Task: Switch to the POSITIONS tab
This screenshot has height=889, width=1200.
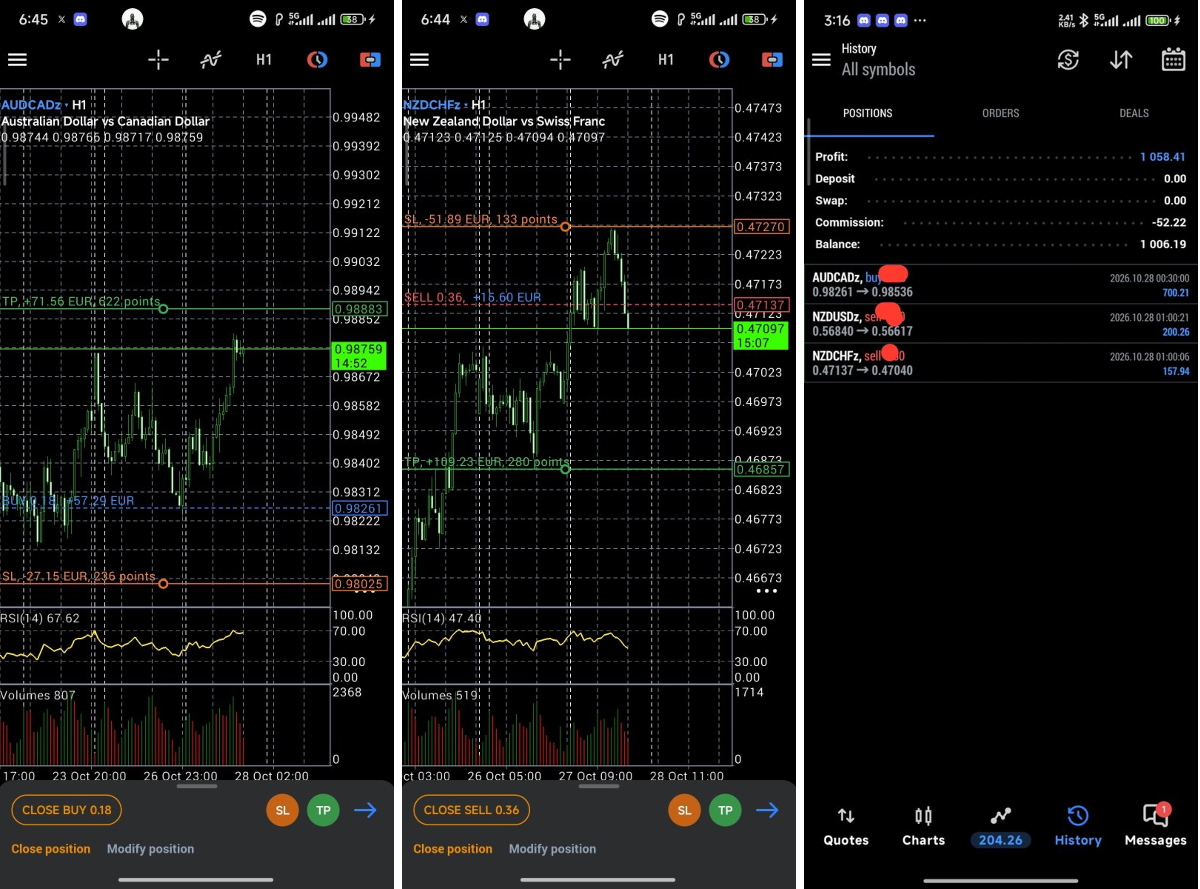Action: [x=868, y=113]
